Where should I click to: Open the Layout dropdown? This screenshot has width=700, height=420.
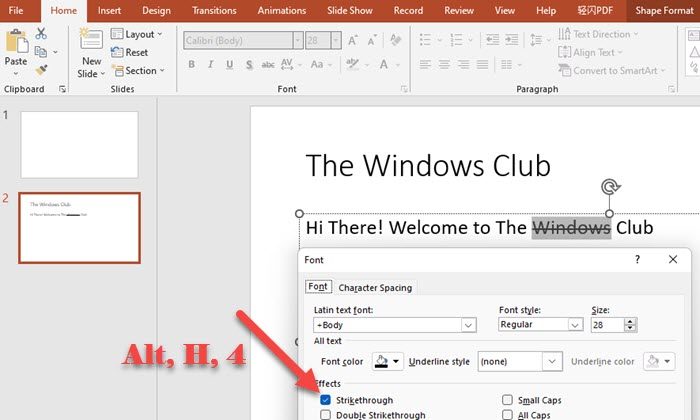point(136,34)
